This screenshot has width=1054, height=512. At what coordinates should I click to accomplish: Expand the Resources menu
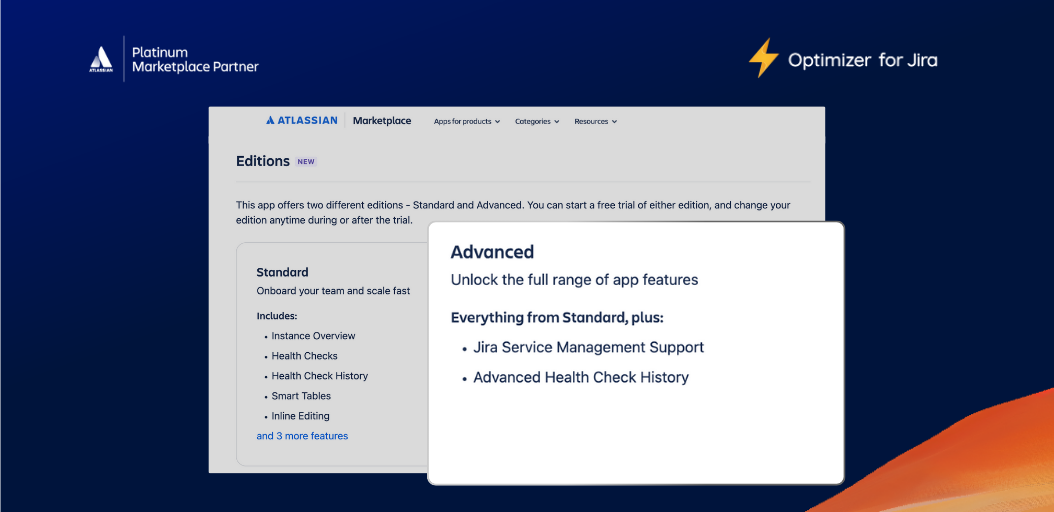[x=596, y=122]
